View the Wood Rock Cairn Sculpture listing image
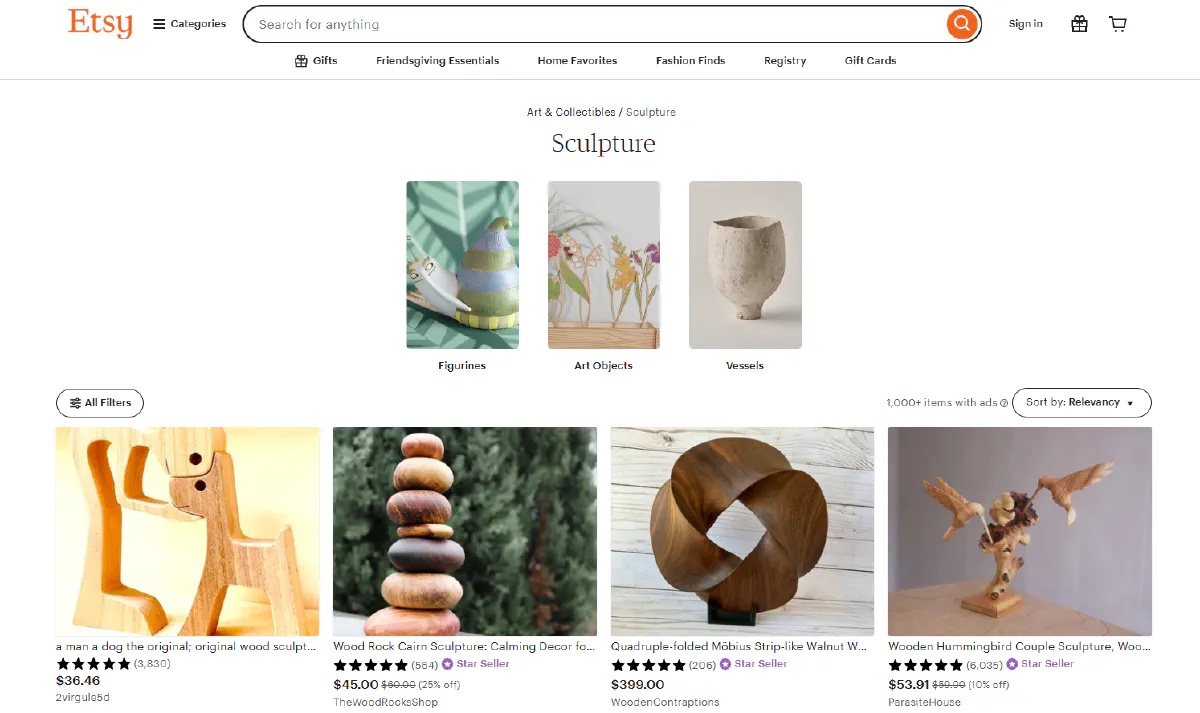The image size is (1200, 713). [464, 531]
